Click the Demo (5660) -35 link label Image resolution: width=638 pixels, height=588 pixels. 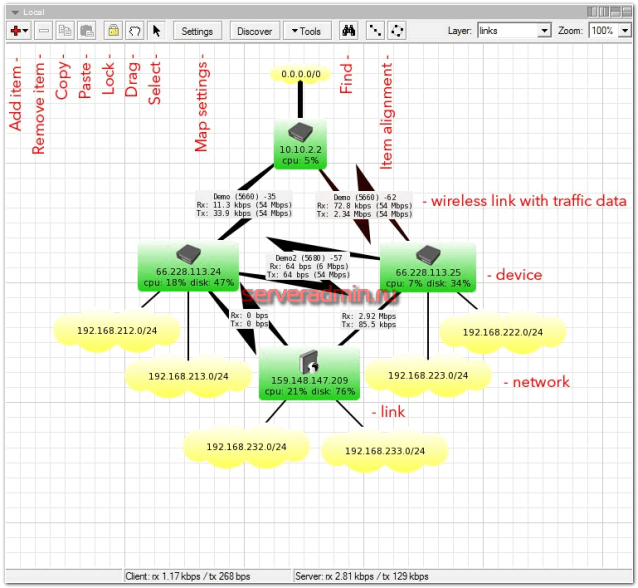pos(244,205)
